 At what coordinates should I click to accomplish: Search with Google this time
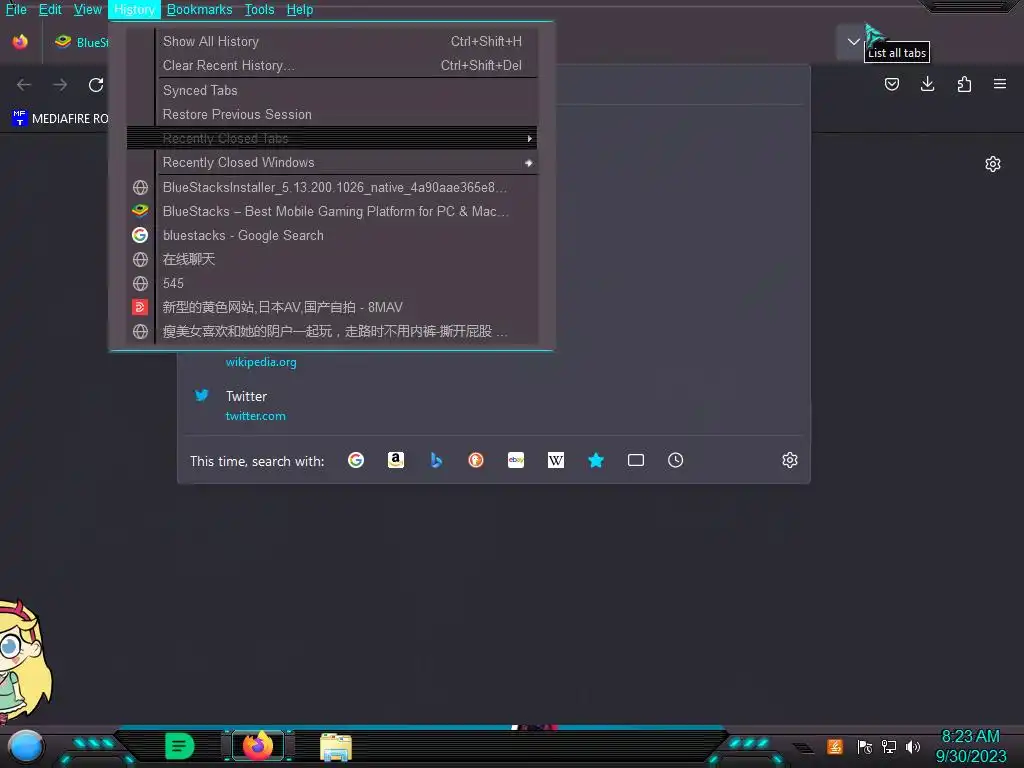(x=356, y=460)
